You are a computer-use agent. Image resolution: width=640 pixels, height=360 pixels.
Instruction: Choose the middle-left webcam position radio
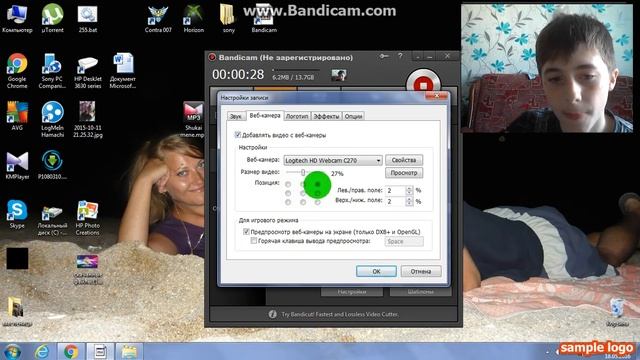[288, 193]
